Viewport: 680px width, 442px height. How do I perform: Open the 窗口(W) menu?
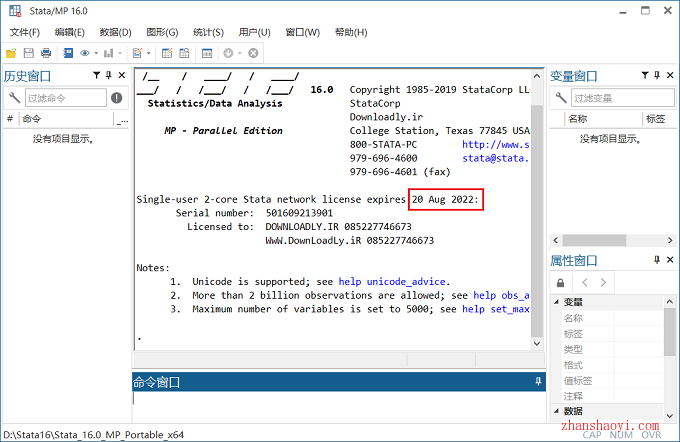point(302,32)
